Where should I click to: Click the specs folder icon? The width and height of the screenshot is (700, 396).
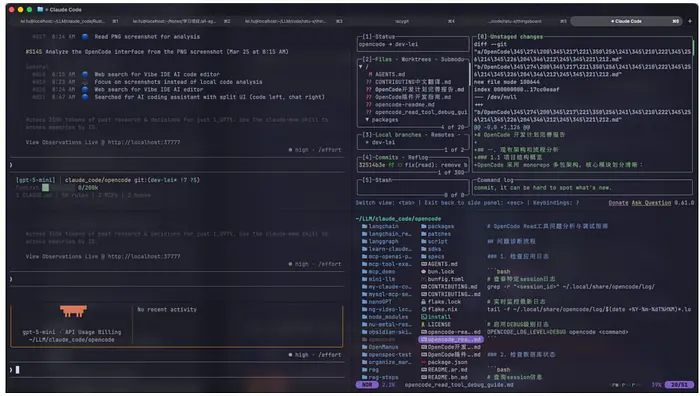424,256
